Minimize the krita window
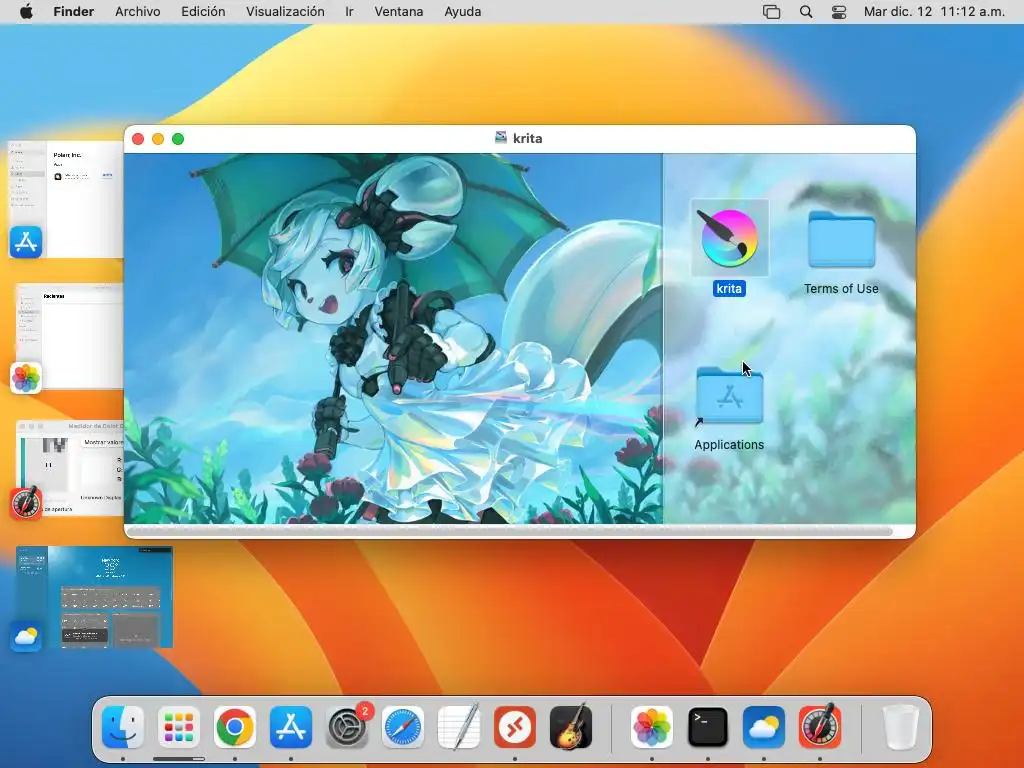1024x768 pixels. 158,139
